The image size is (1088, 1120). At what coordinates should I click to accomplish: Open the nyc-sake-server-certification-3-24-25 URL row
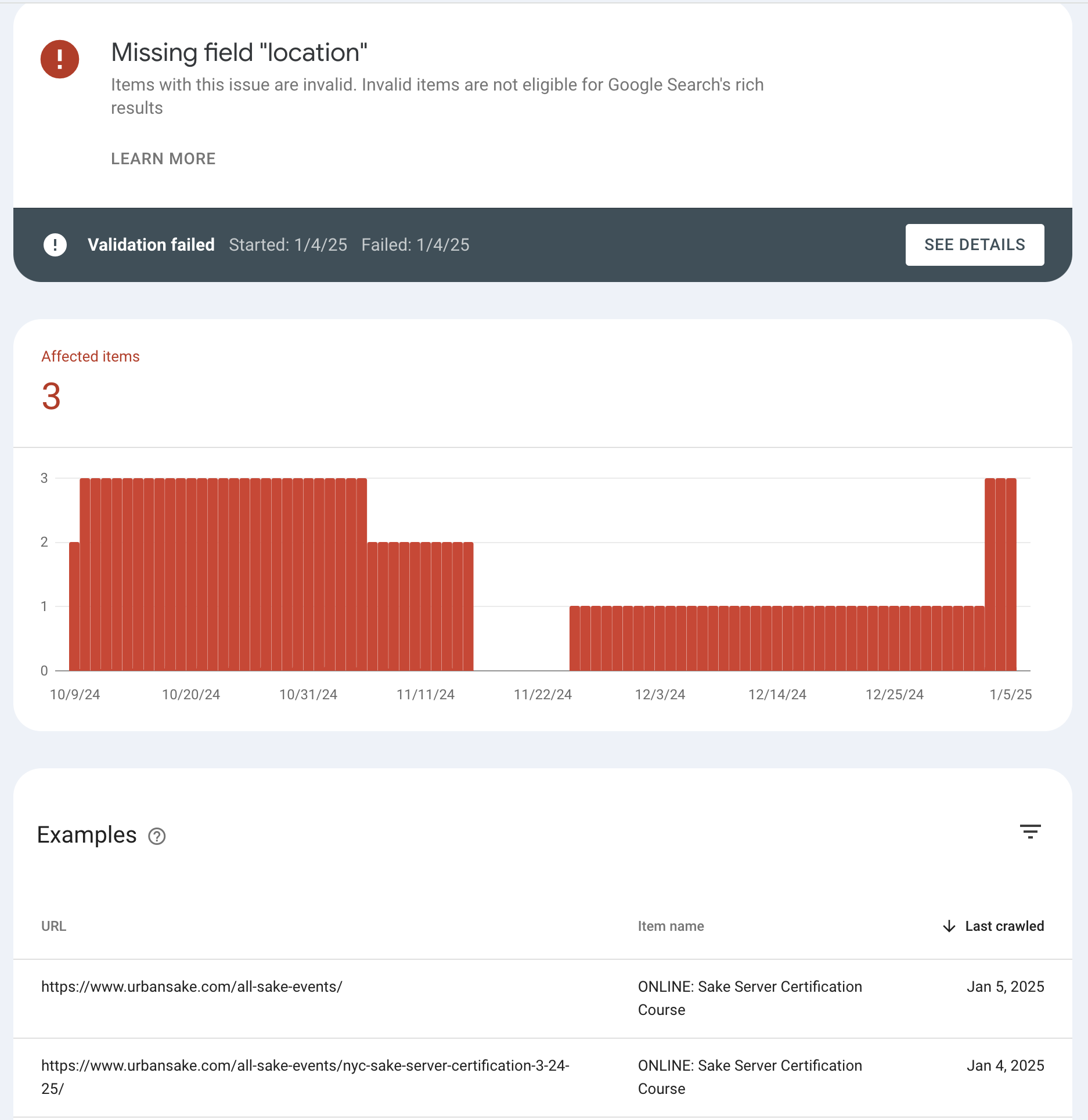[x=543, y=1078]
